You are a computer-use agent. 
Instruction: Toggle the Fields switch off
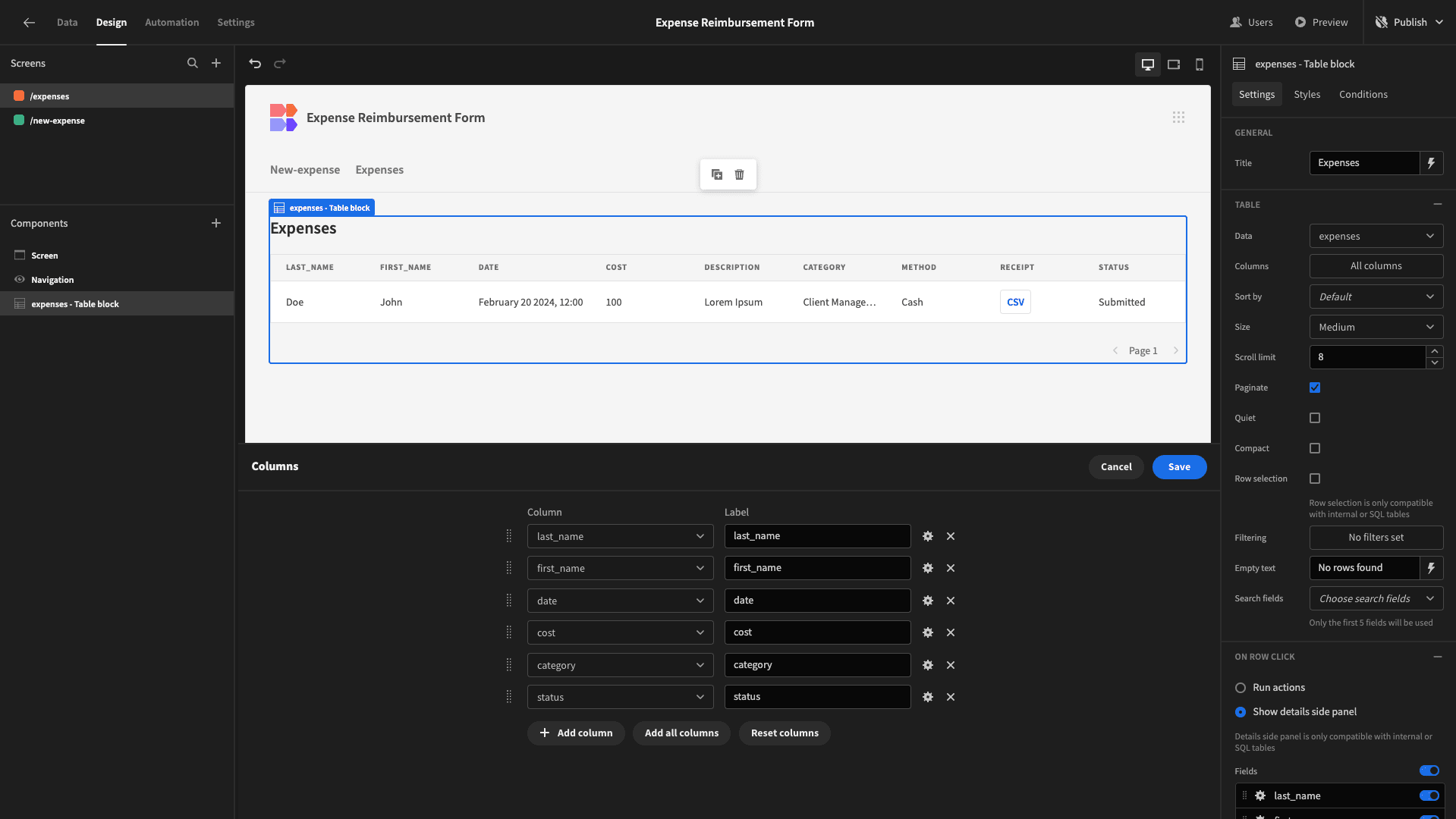point(1429,771)
